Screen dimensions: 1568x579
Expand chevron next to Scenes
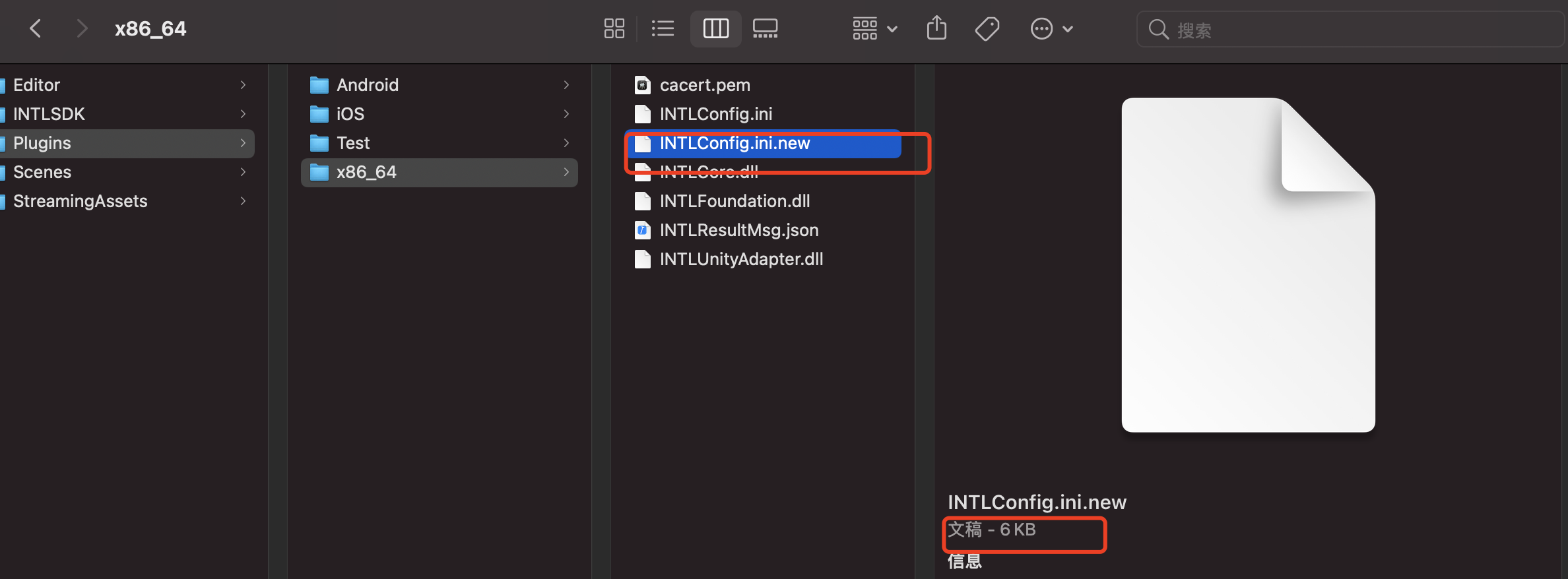[243, 172]
